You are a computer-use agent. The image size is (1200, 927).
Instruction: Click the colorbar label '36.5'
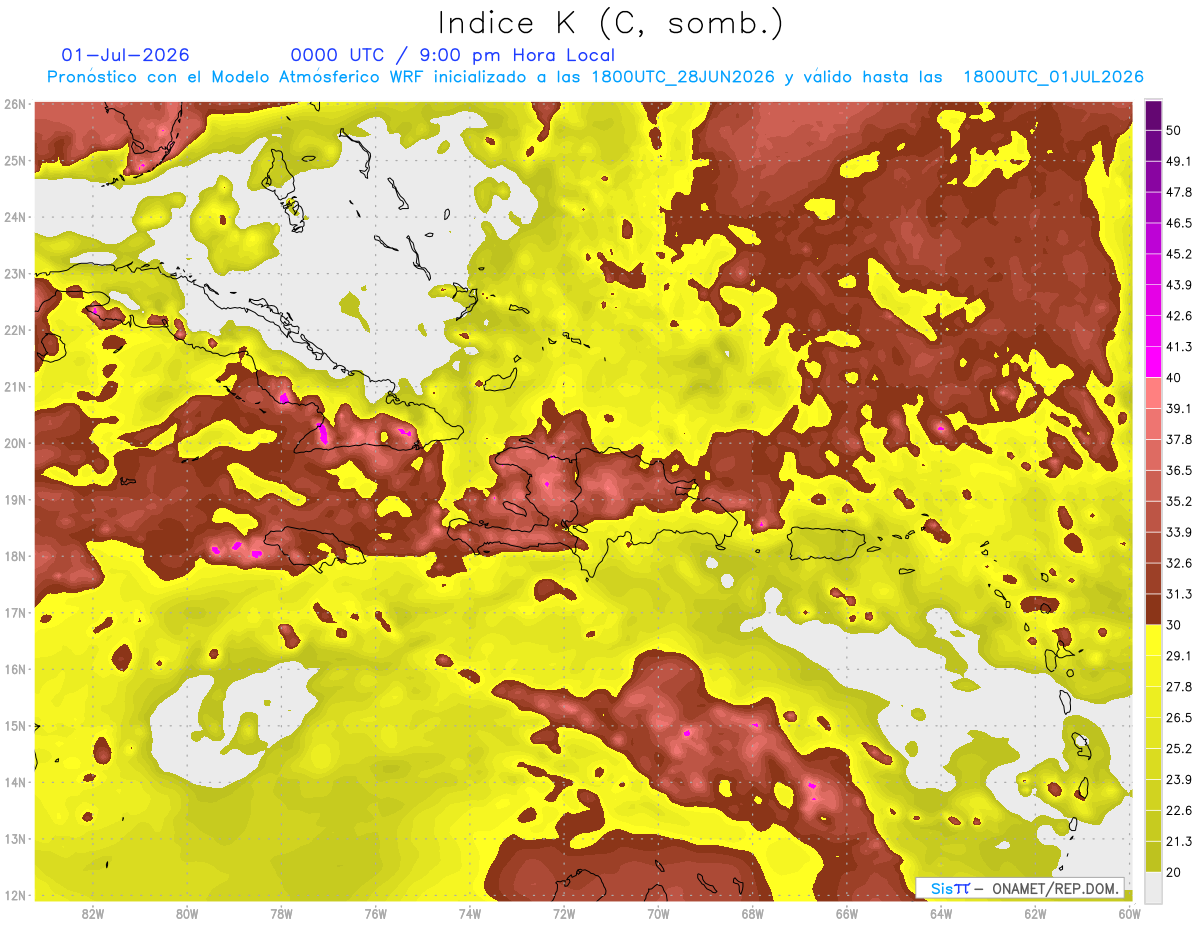coord(1178,470)
